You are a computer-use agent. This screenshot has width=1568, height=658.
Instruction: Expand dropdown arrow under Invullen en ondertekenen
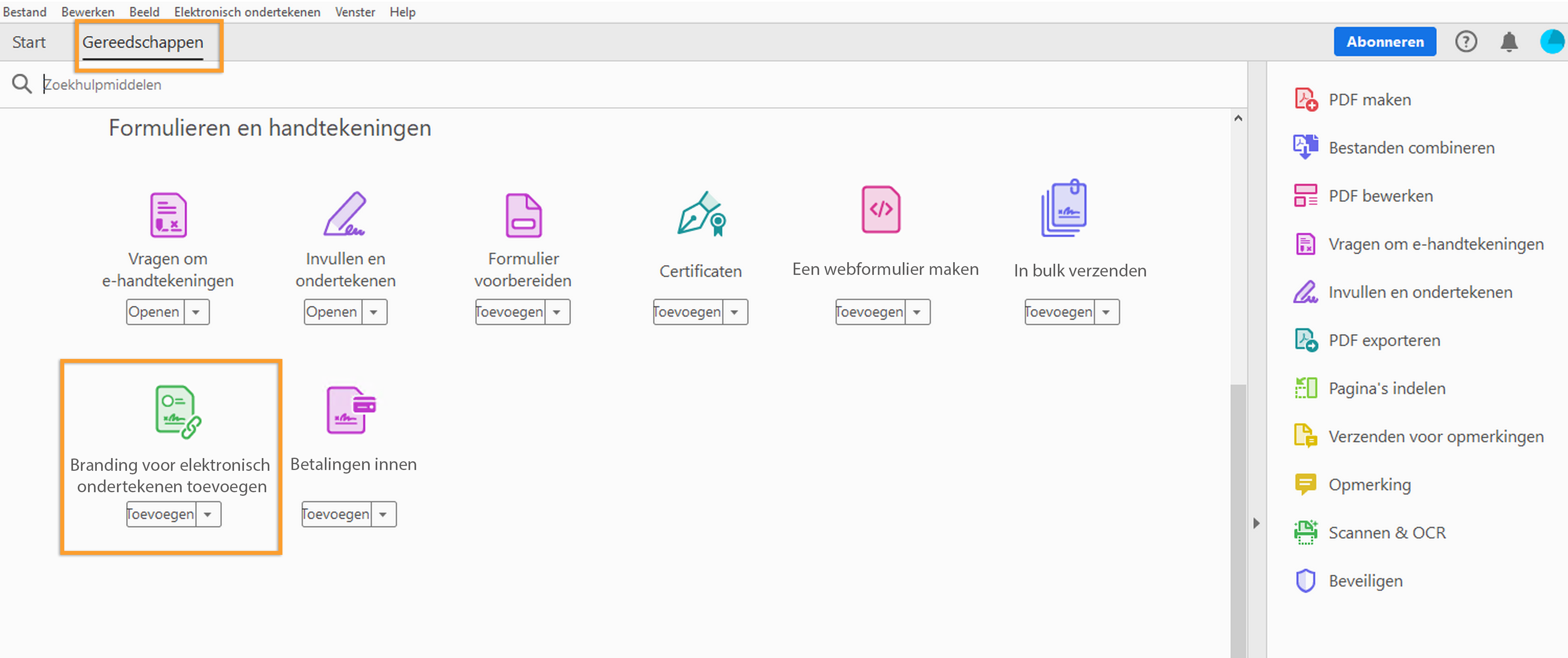(374, 312)
